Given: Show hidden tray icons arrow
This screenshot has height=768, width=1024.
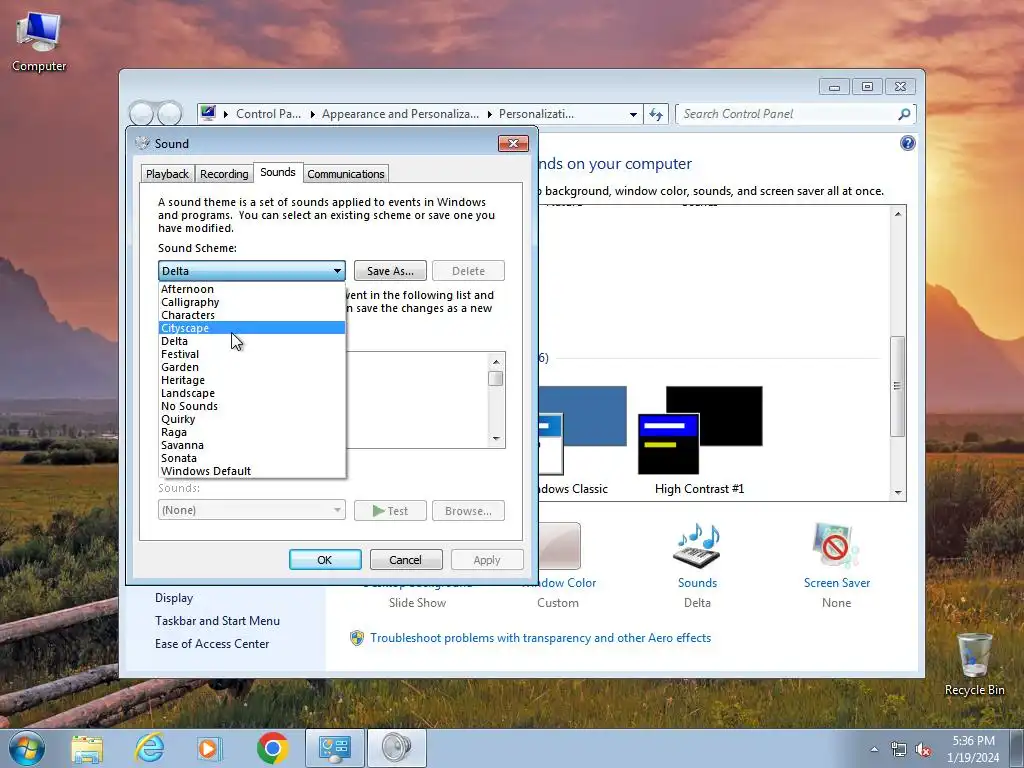Looking at the screenshot, I should (x=874, y=749).
